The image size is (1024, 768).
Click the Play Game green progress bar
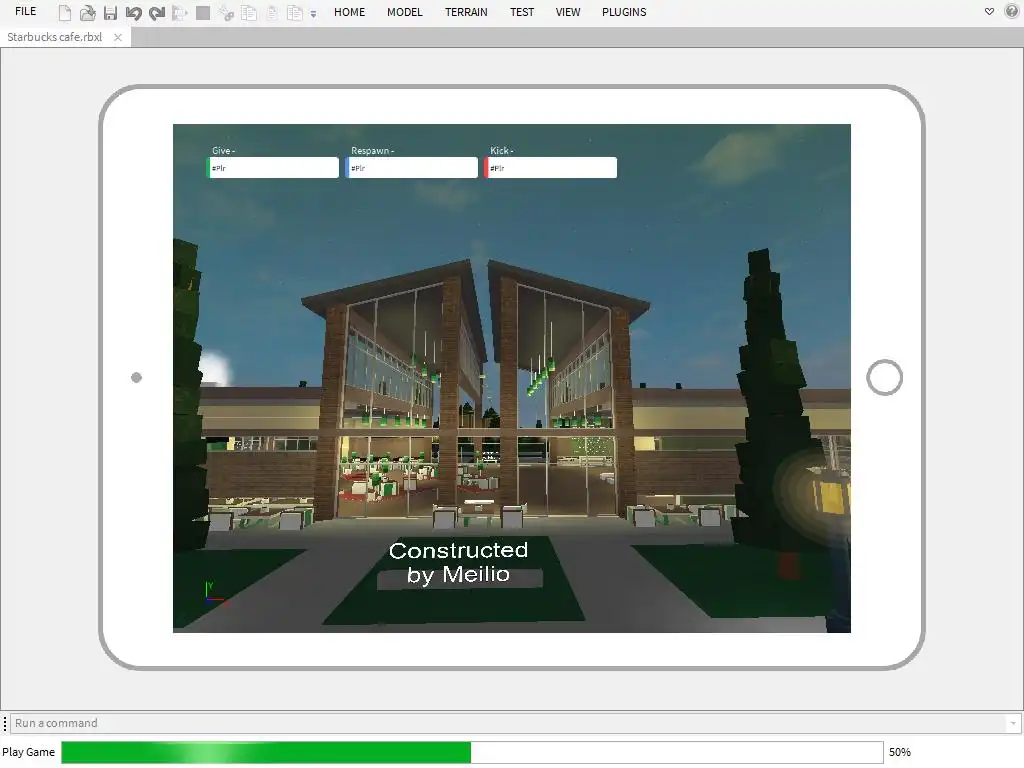coord(472,752)
